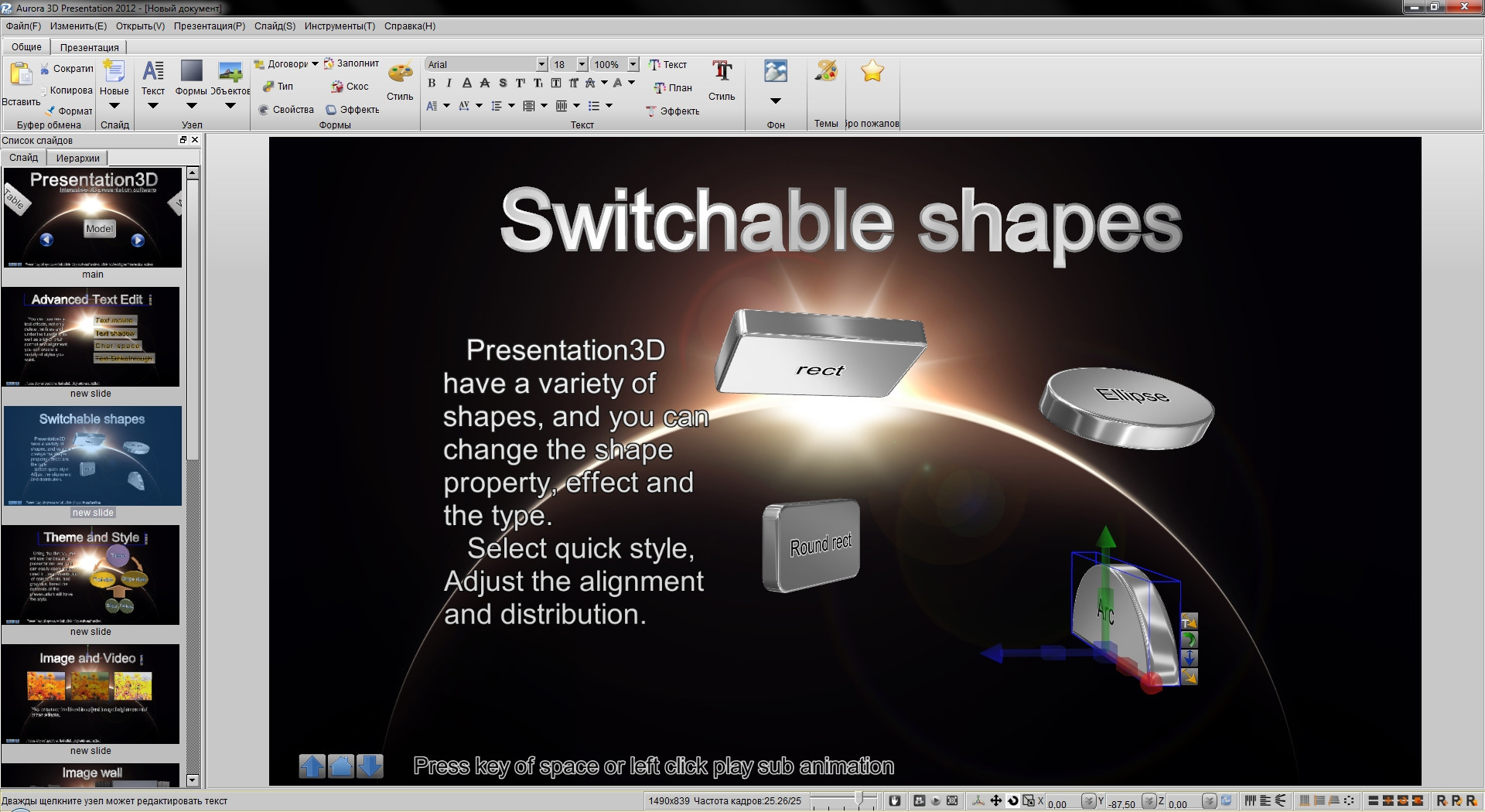This screenshot has width=1485, height=812.
Task: Expand the Новые slide dropdown arrow
Action: click(x=114, y=106)
